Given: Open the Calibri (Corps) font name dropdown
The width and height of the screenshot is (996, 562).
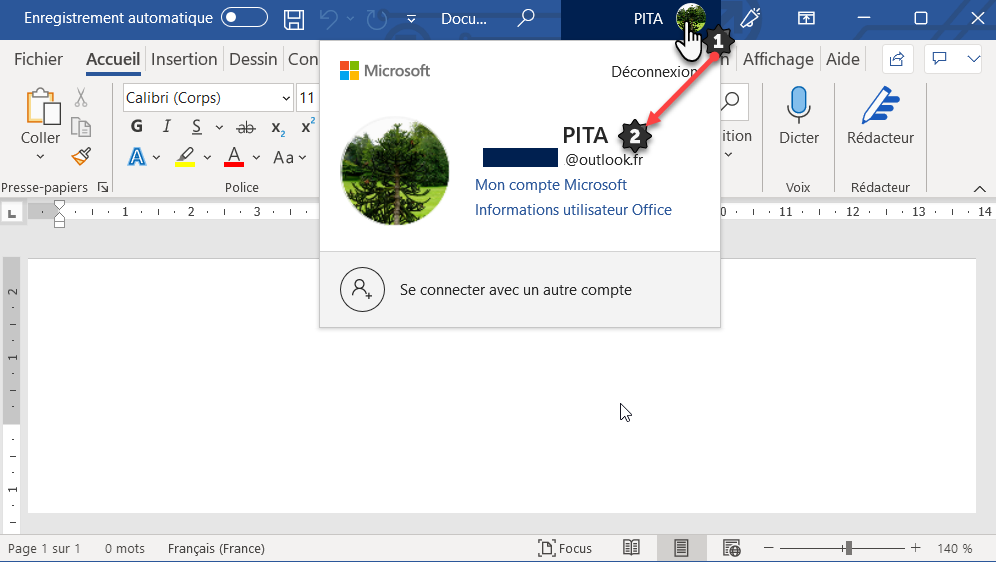Looking at the screenshot, I should (x=286, y=98).
